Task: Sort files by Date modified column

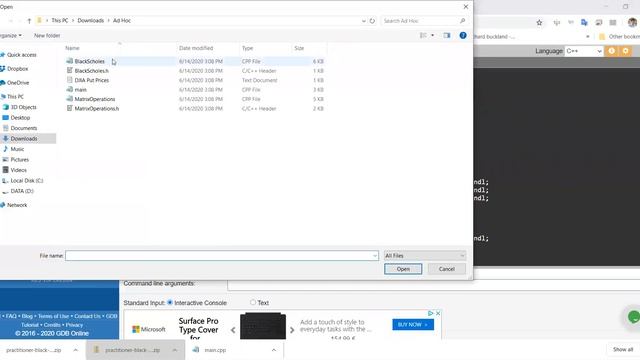Action: [x=196, y=48]
